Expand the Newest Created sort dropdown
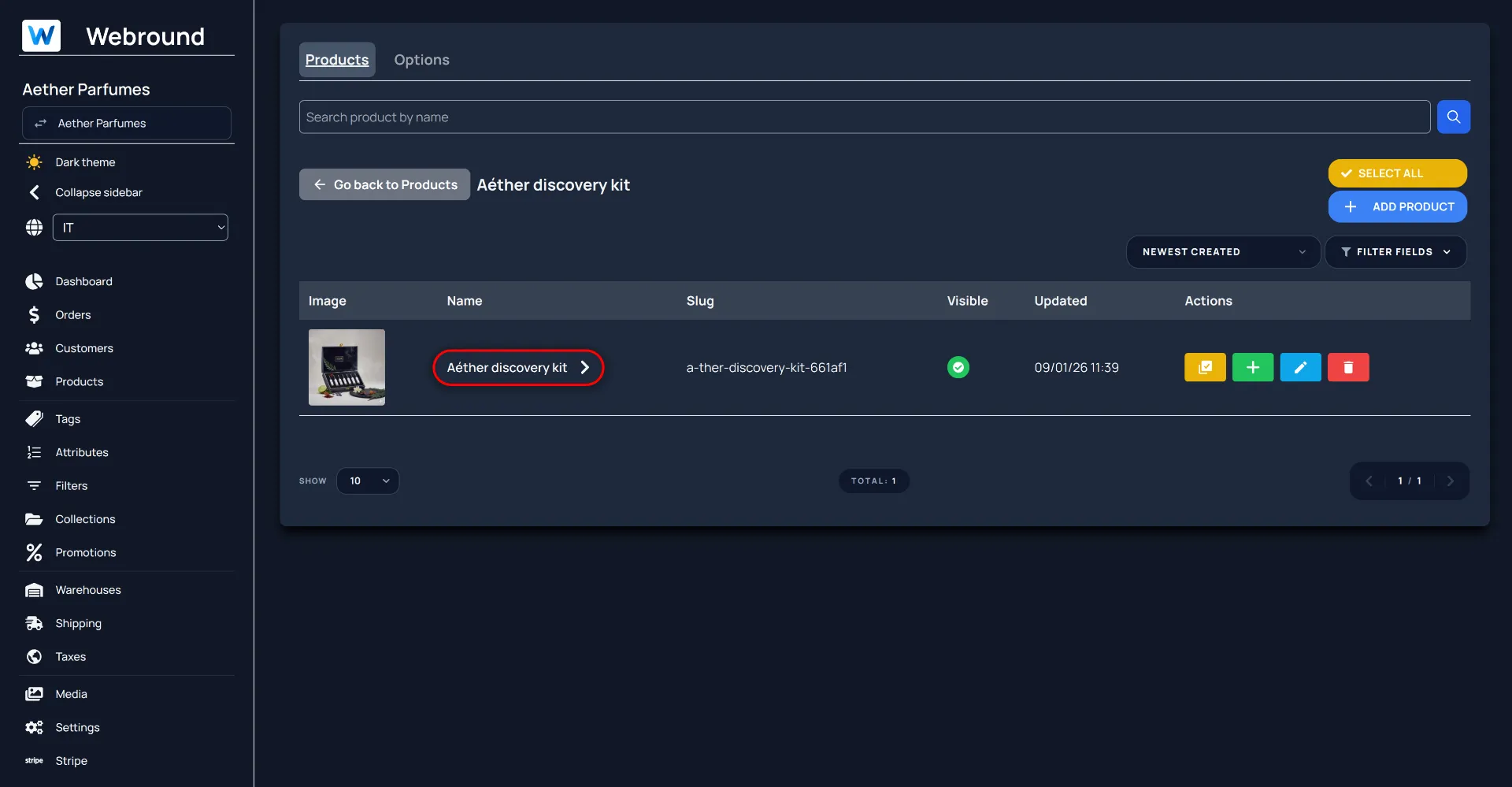 tap(1222, 252)
